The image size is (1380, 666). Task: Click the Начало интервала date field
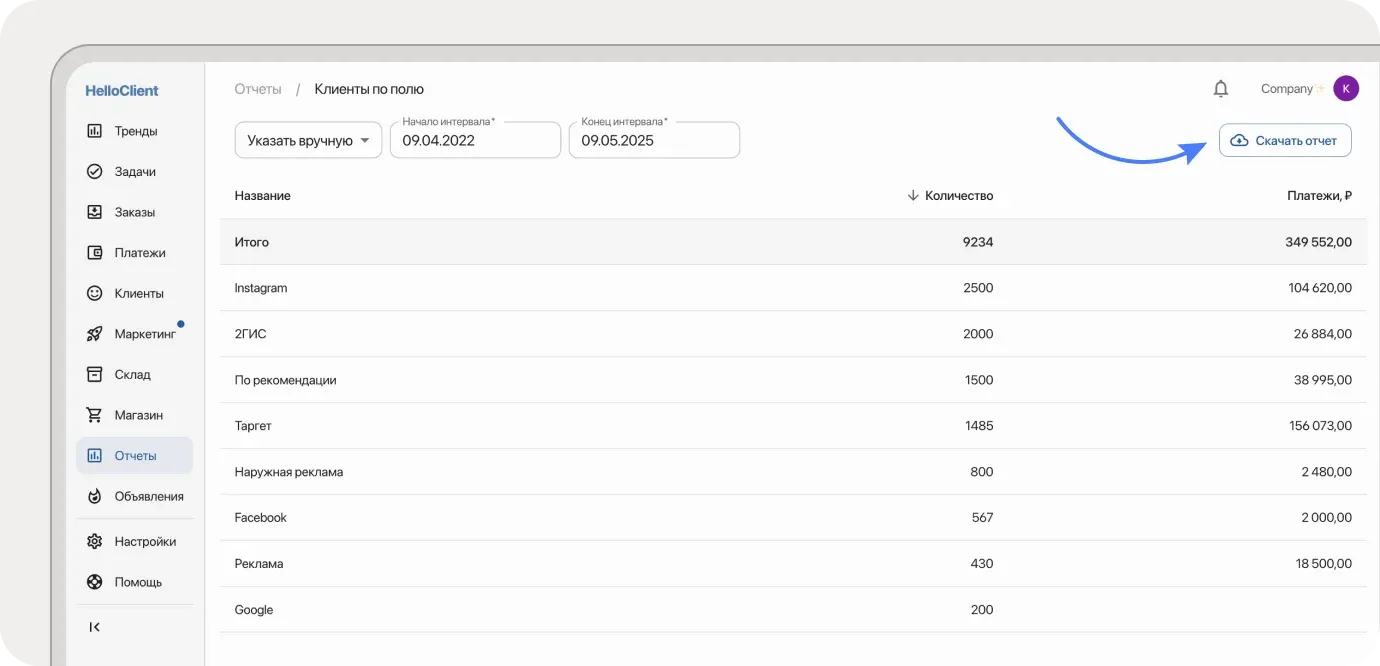click(475, 141)
